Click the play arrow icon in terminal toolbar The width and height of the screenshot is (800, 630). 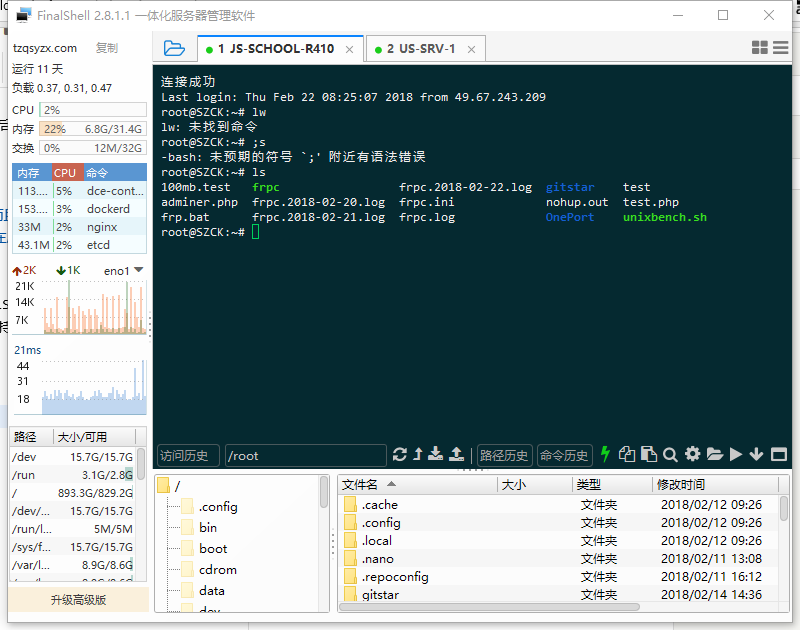click(736, 454)
